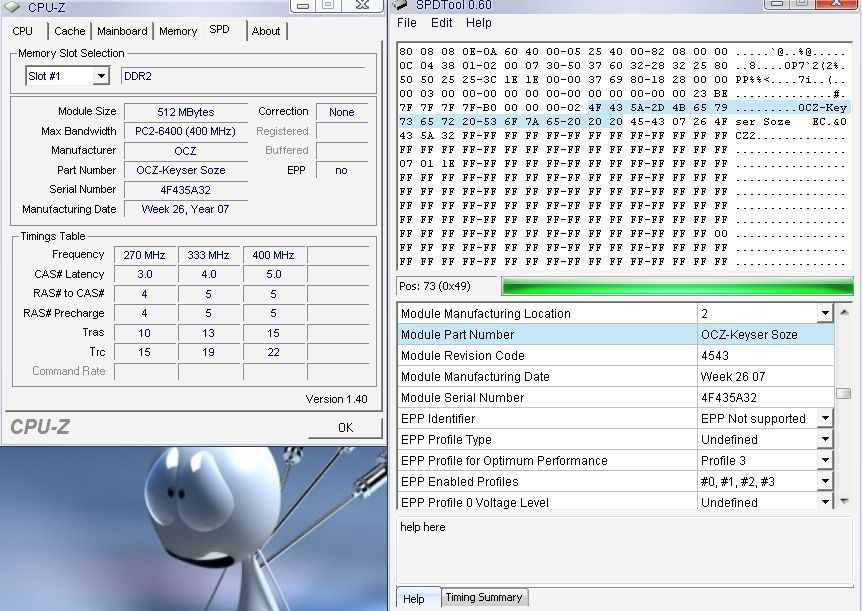Click the Manufacturer OCZ field in CPU-Z

186,151
